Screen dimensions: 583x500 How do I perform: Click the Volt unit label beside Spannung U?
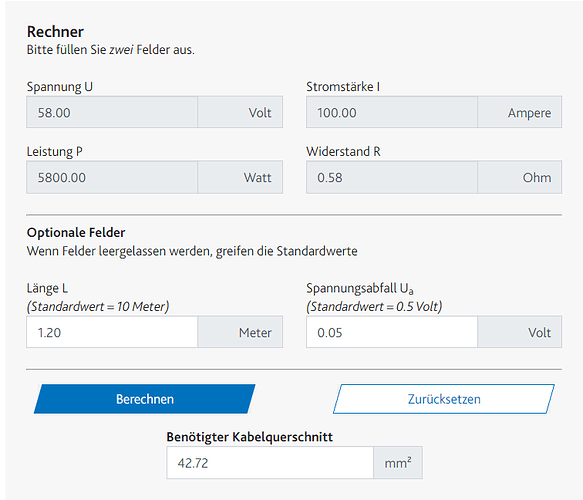point(260,113)
